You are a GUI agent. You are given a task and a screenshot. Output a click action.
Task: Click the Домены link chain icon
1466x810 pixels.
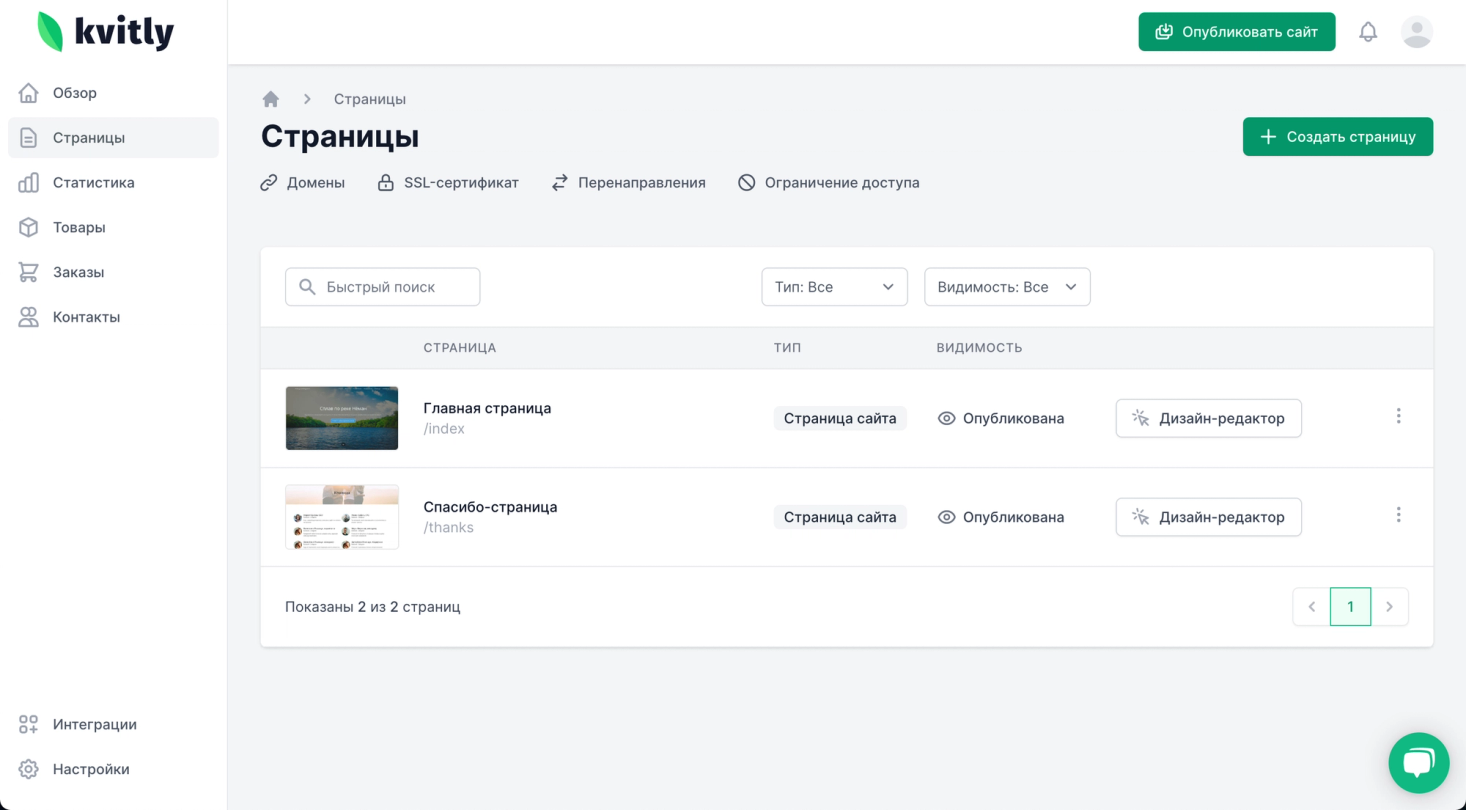pos(268,183)
